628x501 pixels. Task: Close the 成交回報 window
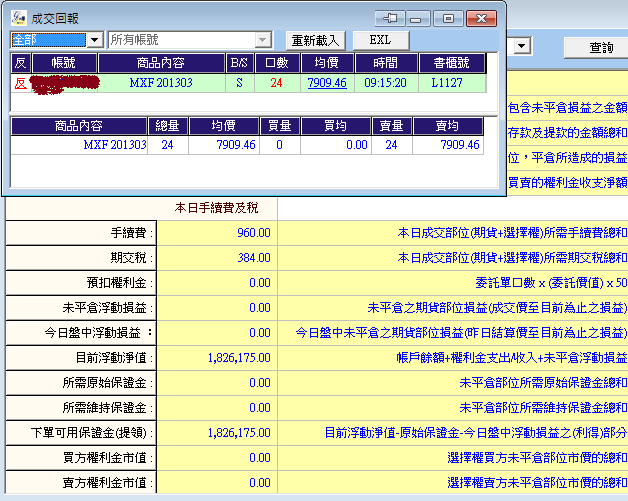click(481, 18)
